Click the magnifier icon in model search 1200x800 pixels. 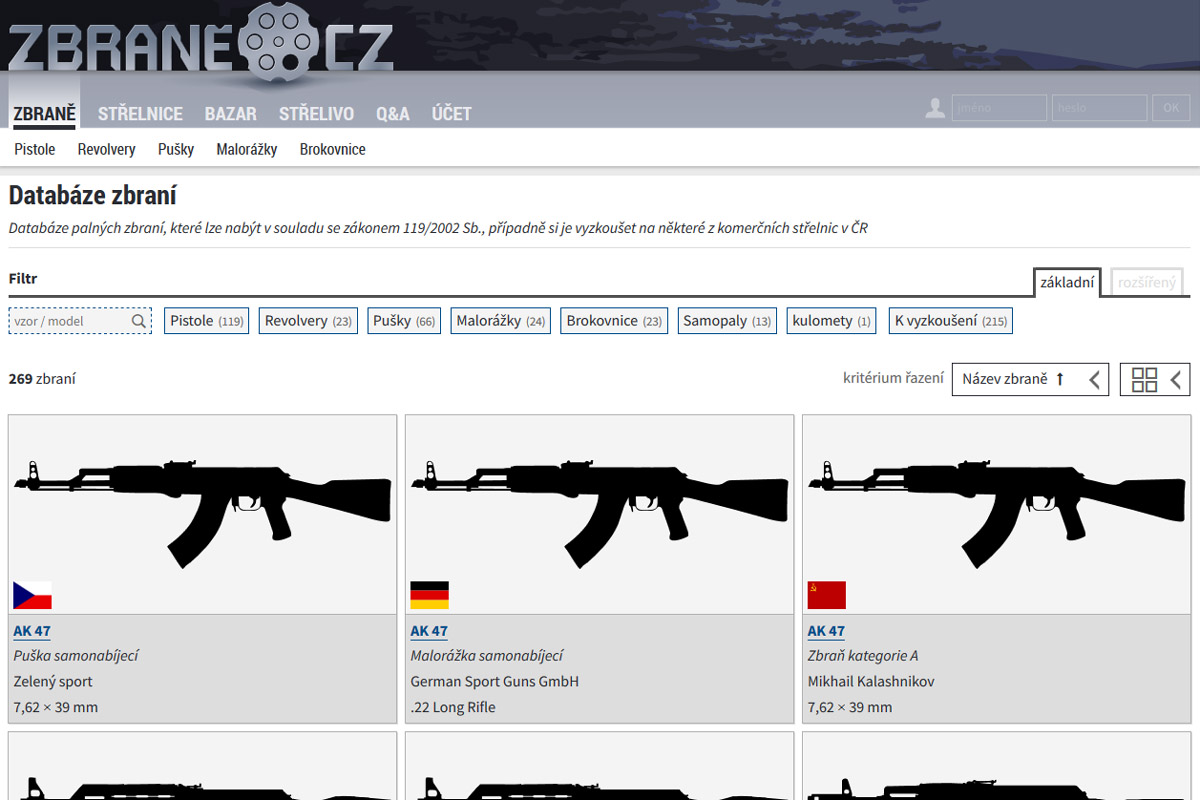[x=139, y=321]
